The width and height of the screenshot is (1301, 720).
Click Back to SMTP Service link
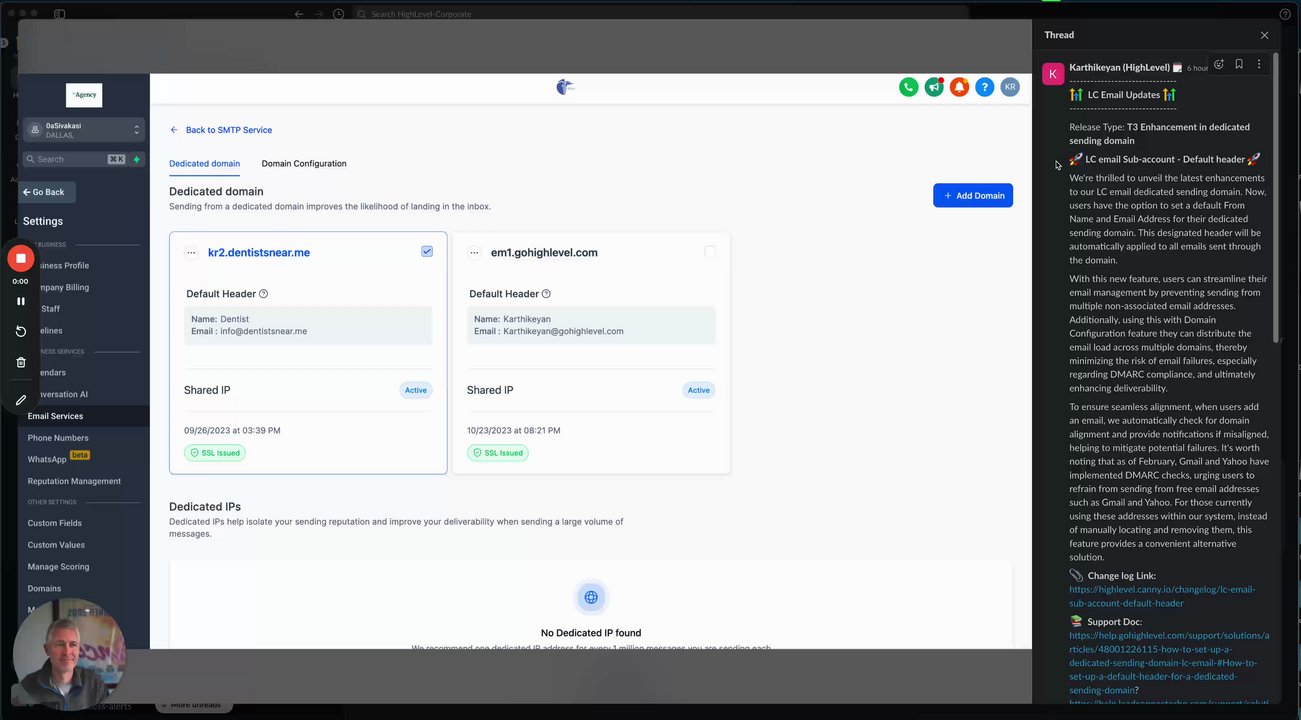click(x=221, y=130)
